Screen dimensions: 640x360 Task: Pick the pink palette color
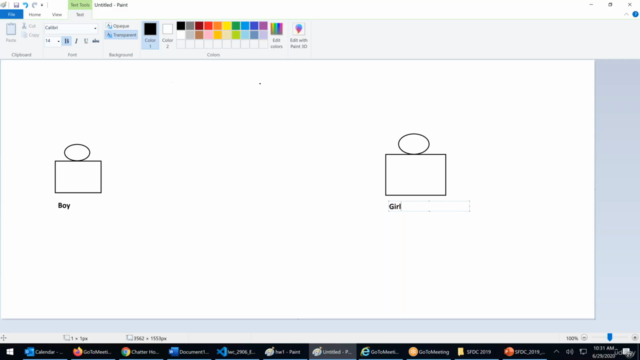(x=208, y=35)
